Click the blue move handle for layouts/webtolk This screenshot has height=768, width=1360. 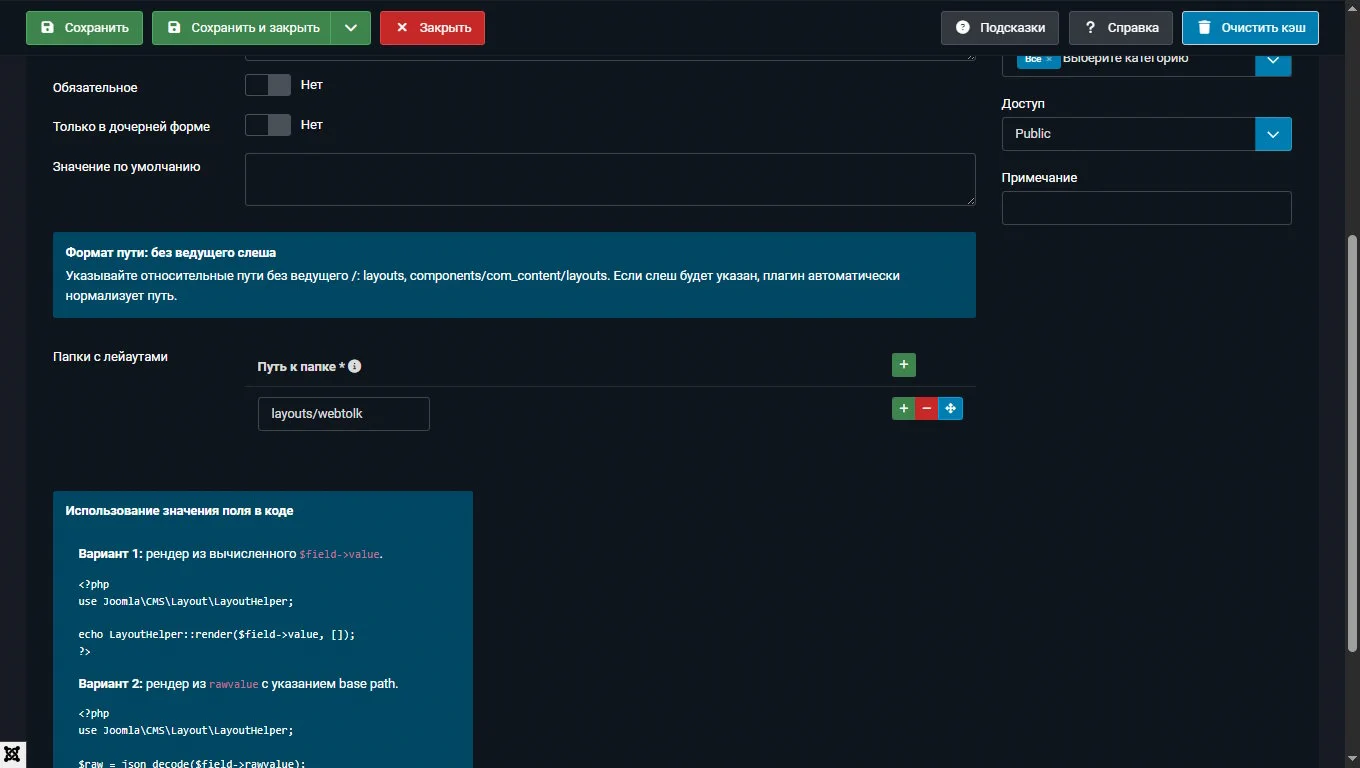point(951,408)
